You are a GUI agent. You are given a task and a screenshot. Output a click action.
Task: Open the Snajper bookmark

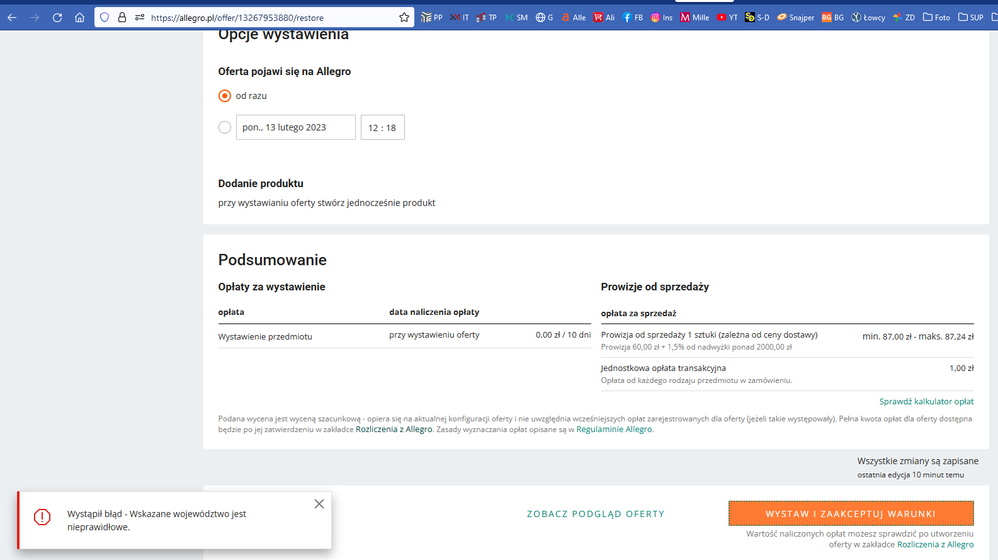tap(795, 18)
